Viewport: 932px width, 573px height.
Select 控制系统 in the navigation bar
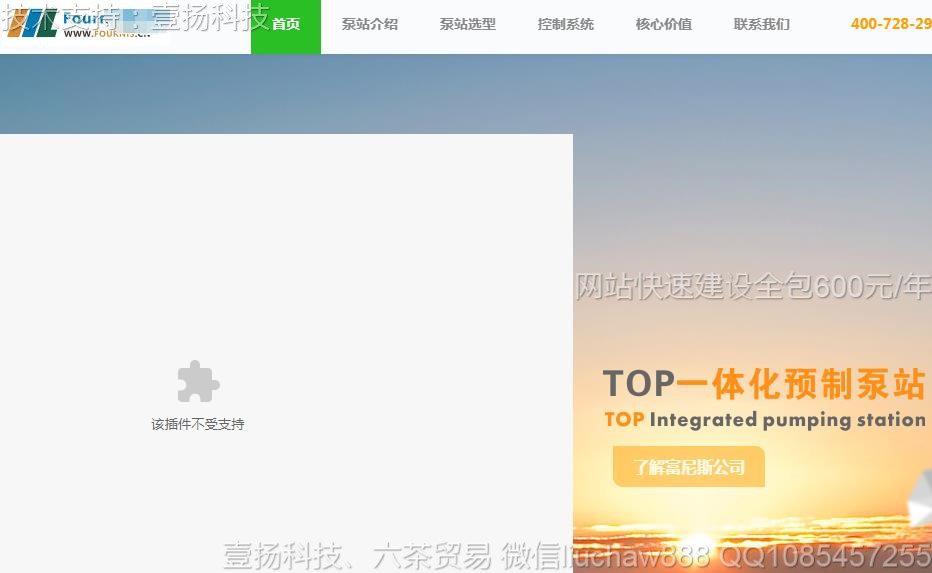click(x=565, y=25)
